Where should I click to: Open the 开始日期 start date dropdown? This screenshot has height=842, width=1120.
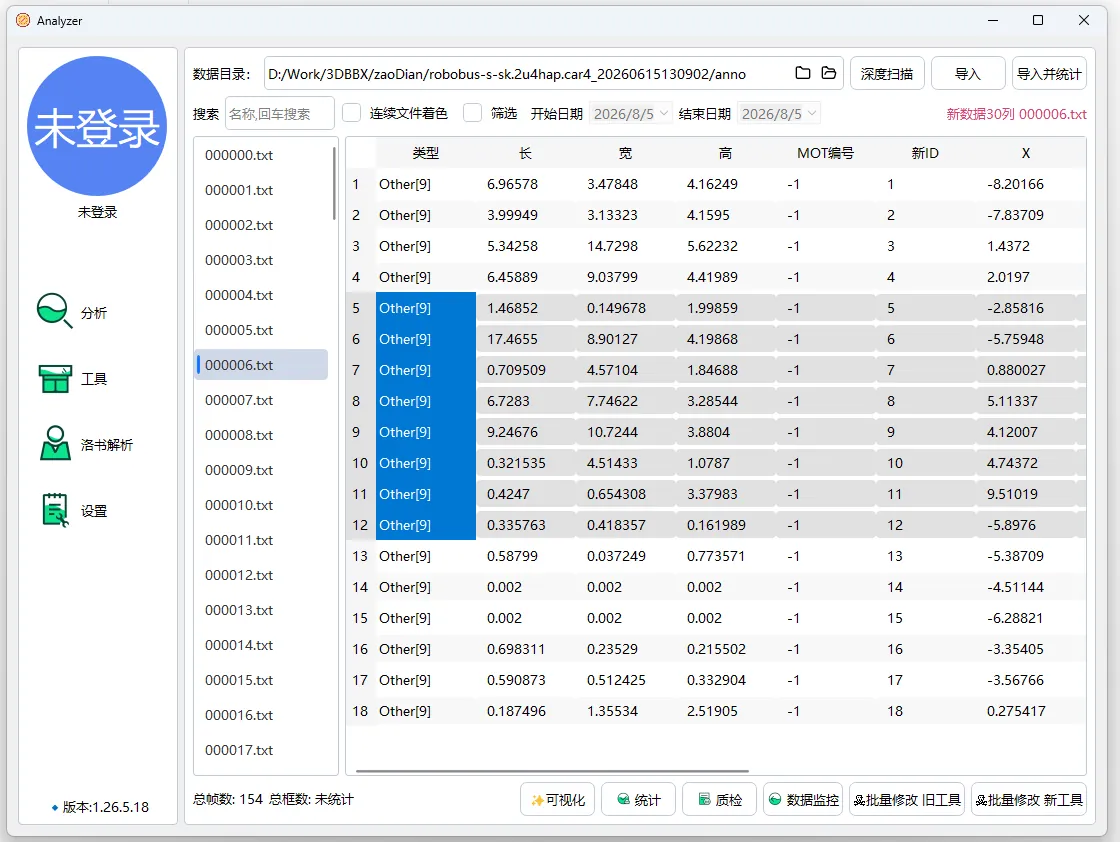tap(631, 114)
